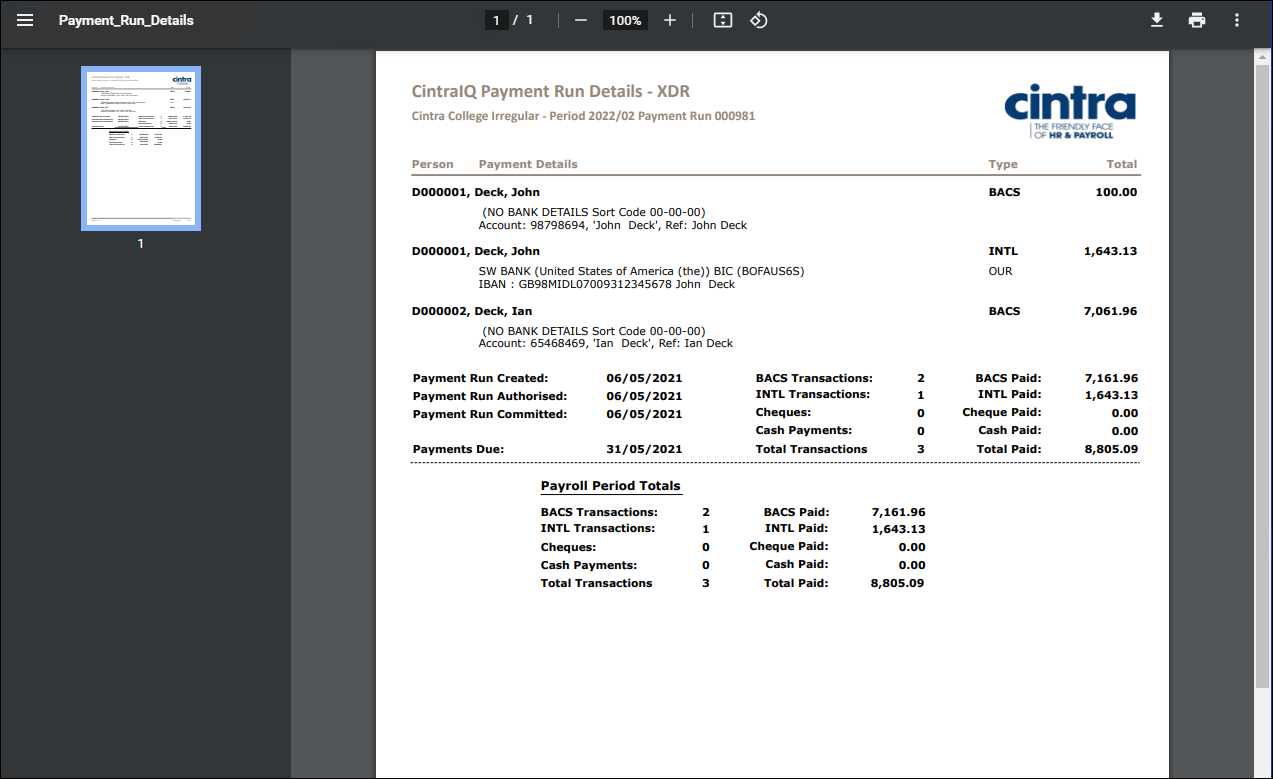1273x779 pixels.
Task: Click the 31/05/2021 due date
Action: click(644, 449)
